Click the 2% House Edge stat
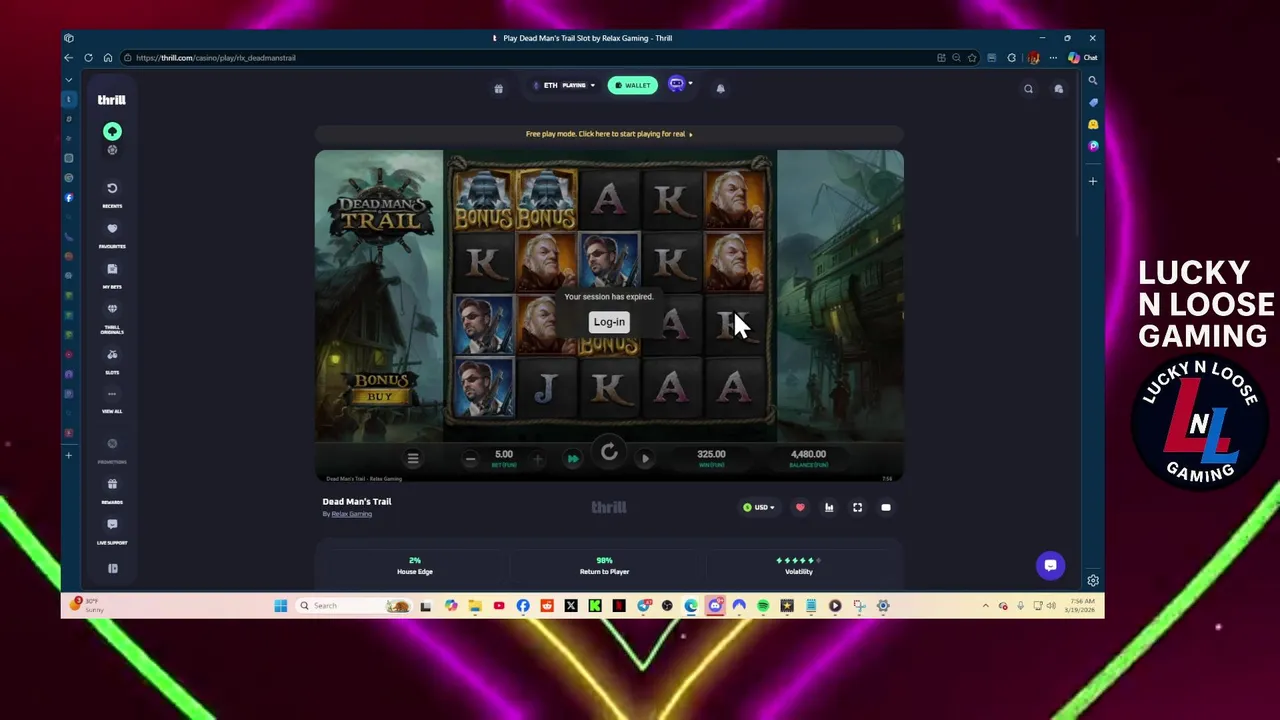 pos(415,566)
